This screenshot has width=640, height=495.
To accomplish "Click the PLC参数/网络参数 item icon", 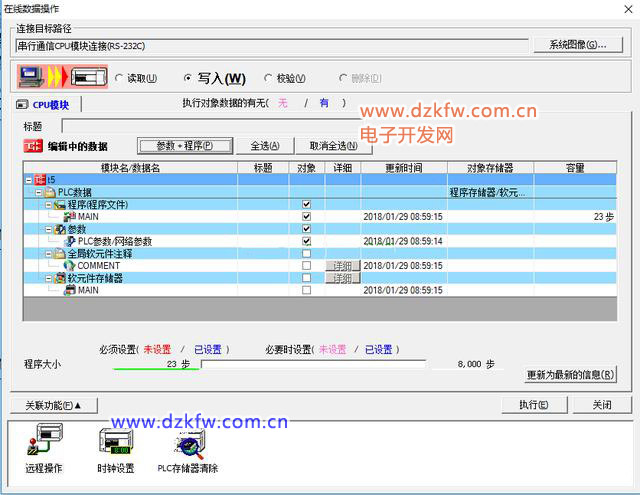I will click(x=69, y=241).
